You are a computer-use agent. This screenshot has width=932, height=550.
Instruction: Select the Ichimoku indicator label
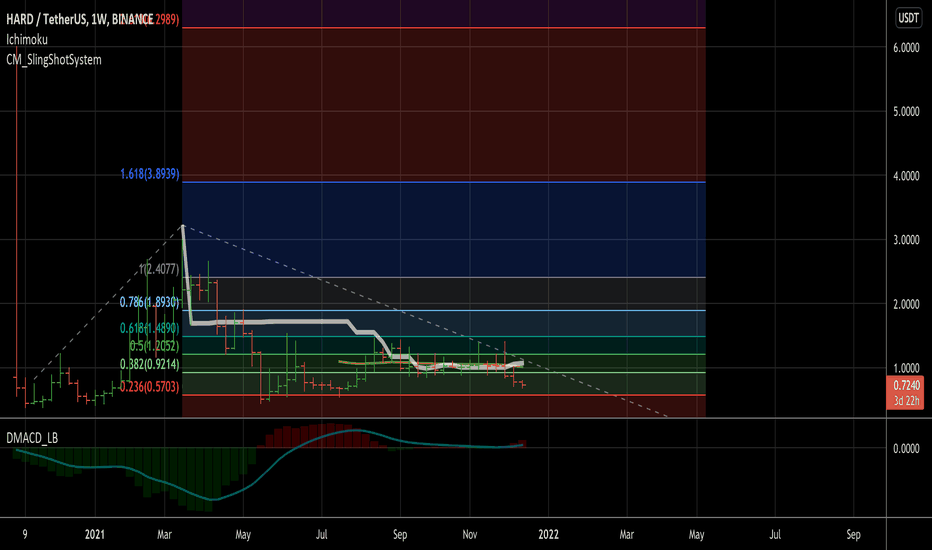(27, 40)
